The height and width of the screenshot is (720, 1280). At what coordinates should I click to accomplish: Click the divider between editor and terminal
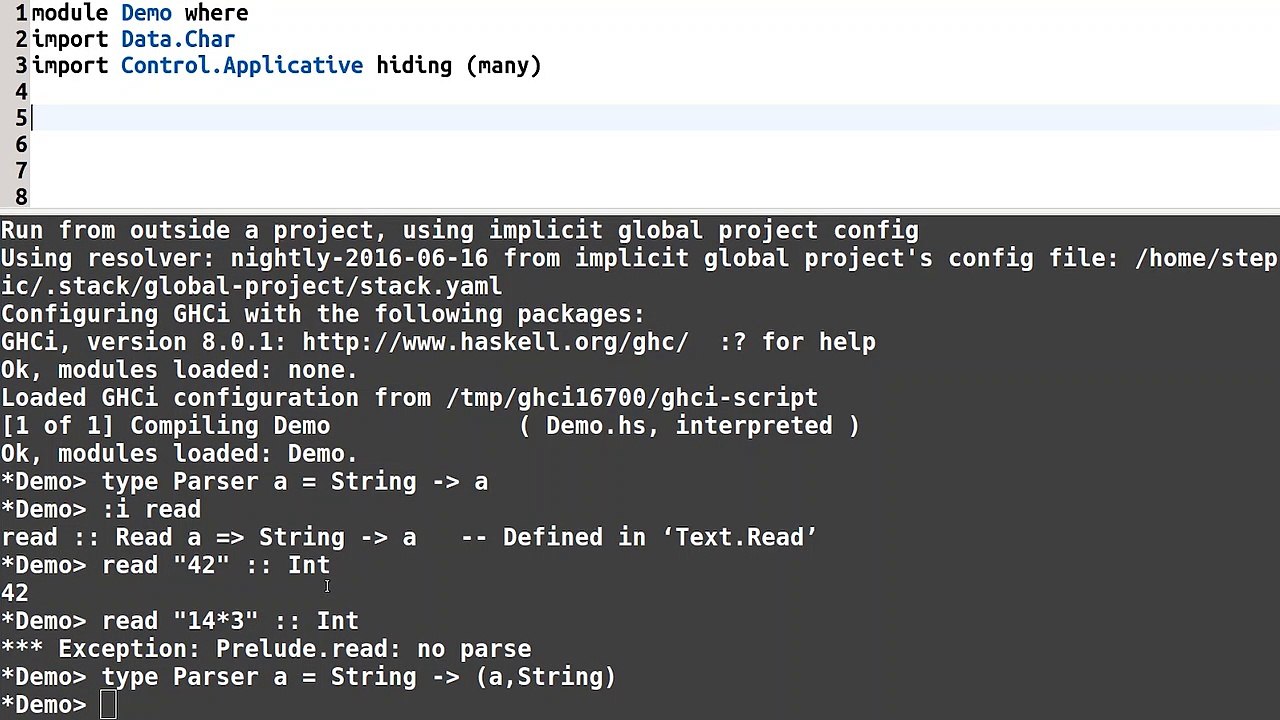[x=640, y=212]
